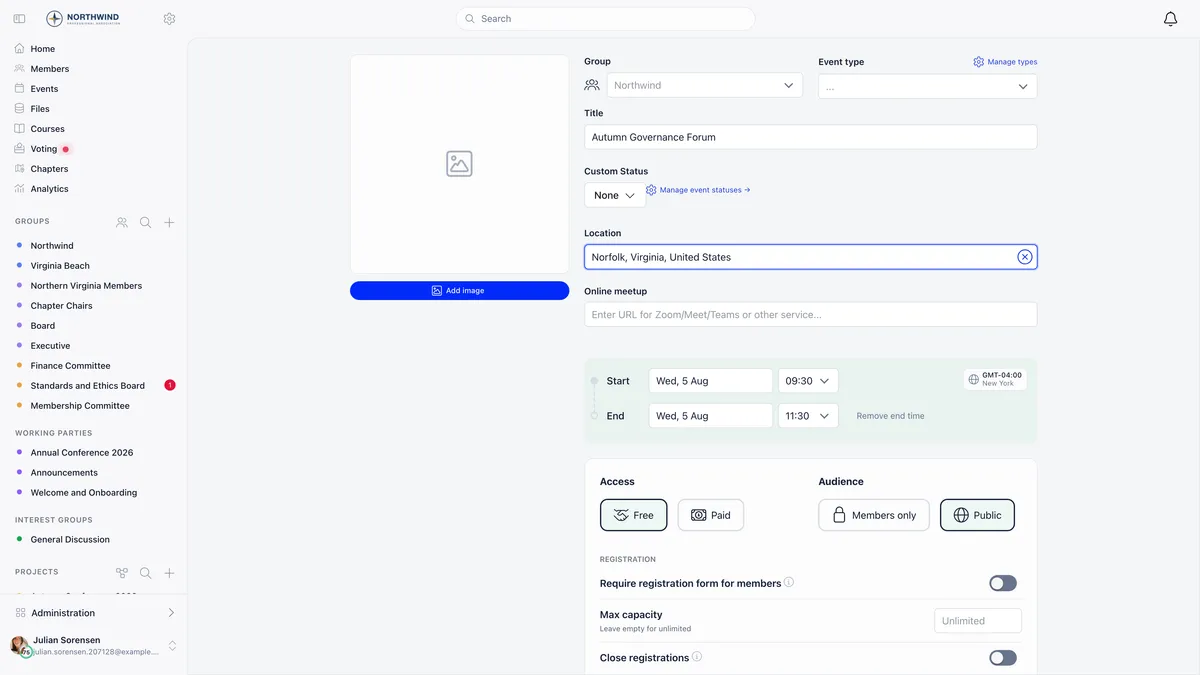Open Annual Conference 2026 working party
The image size is (1200, 675).
click(82, 453)
